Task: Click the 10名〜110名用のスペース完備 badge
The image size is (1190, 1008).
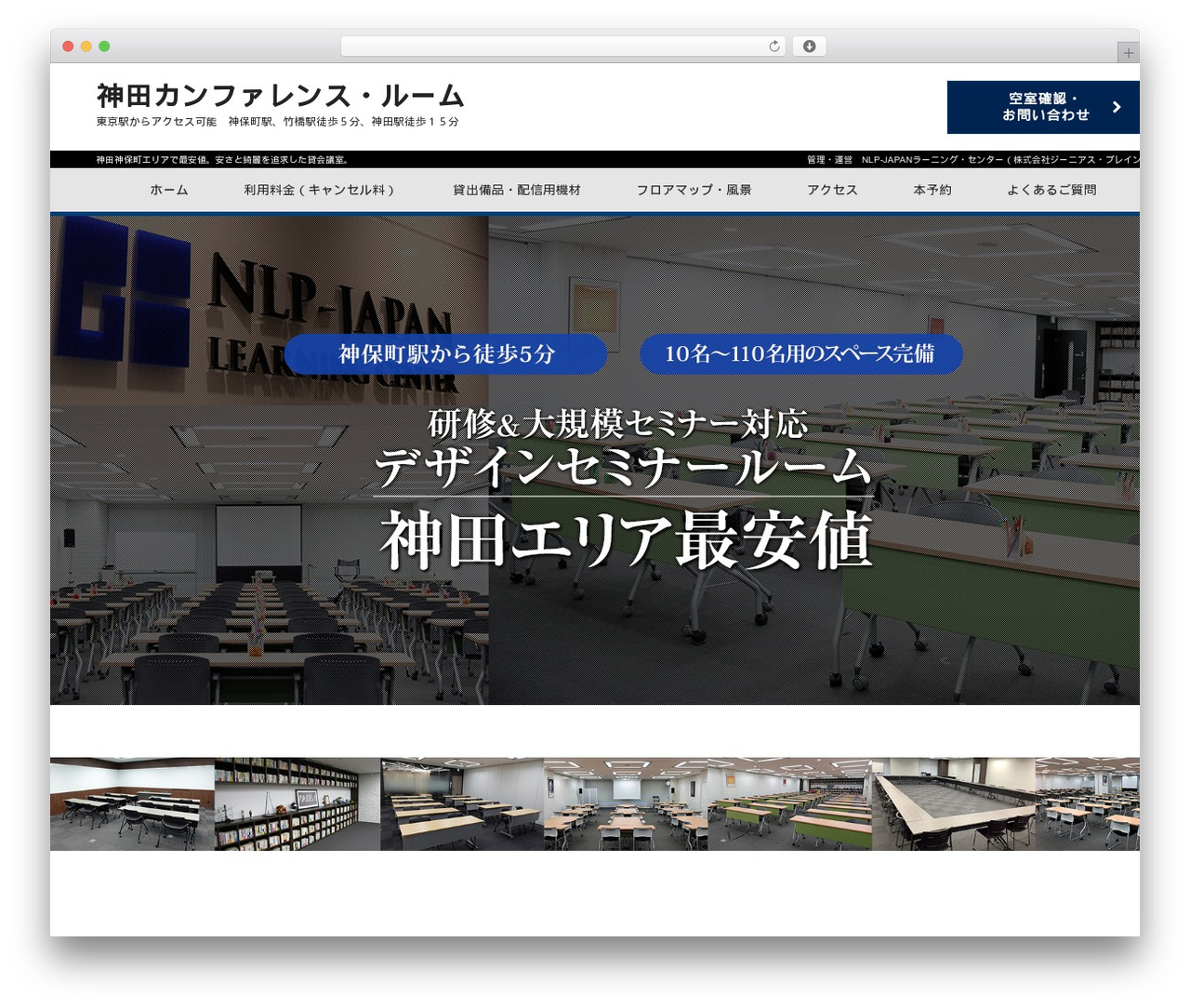Action: pos(800,353)
